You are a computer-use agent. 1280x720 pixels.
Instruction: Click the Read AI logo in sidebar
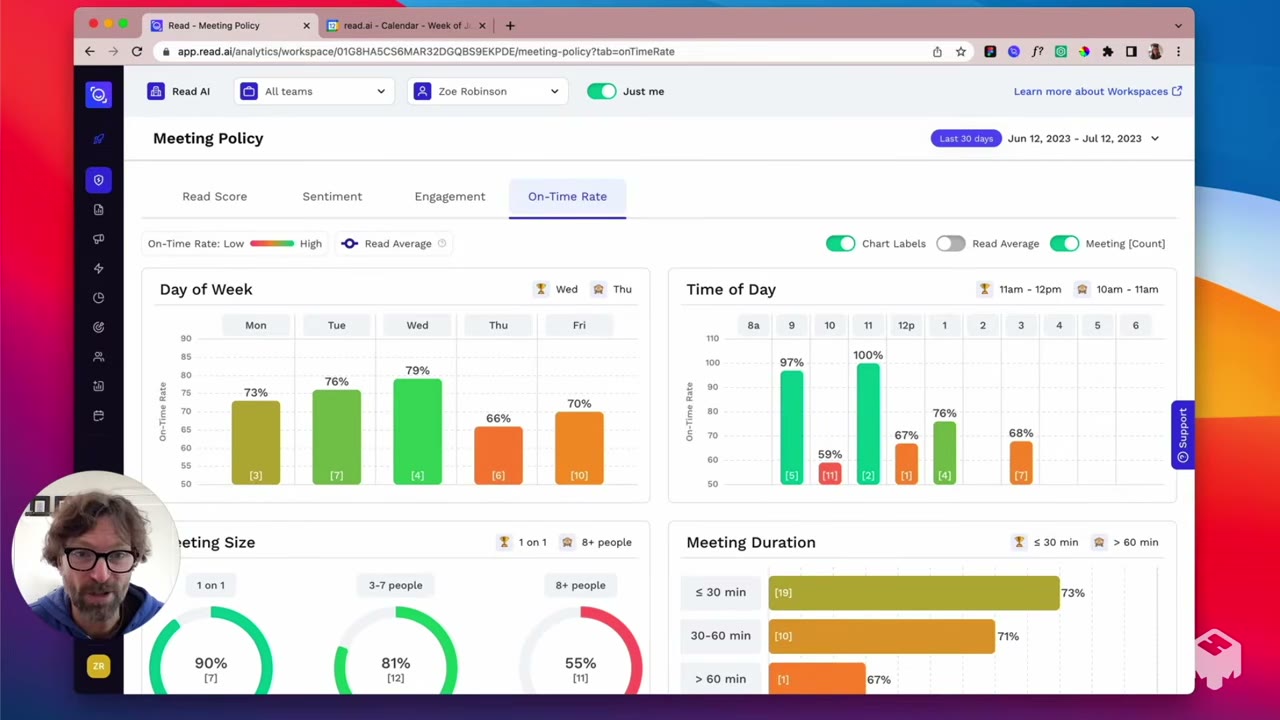98,94
